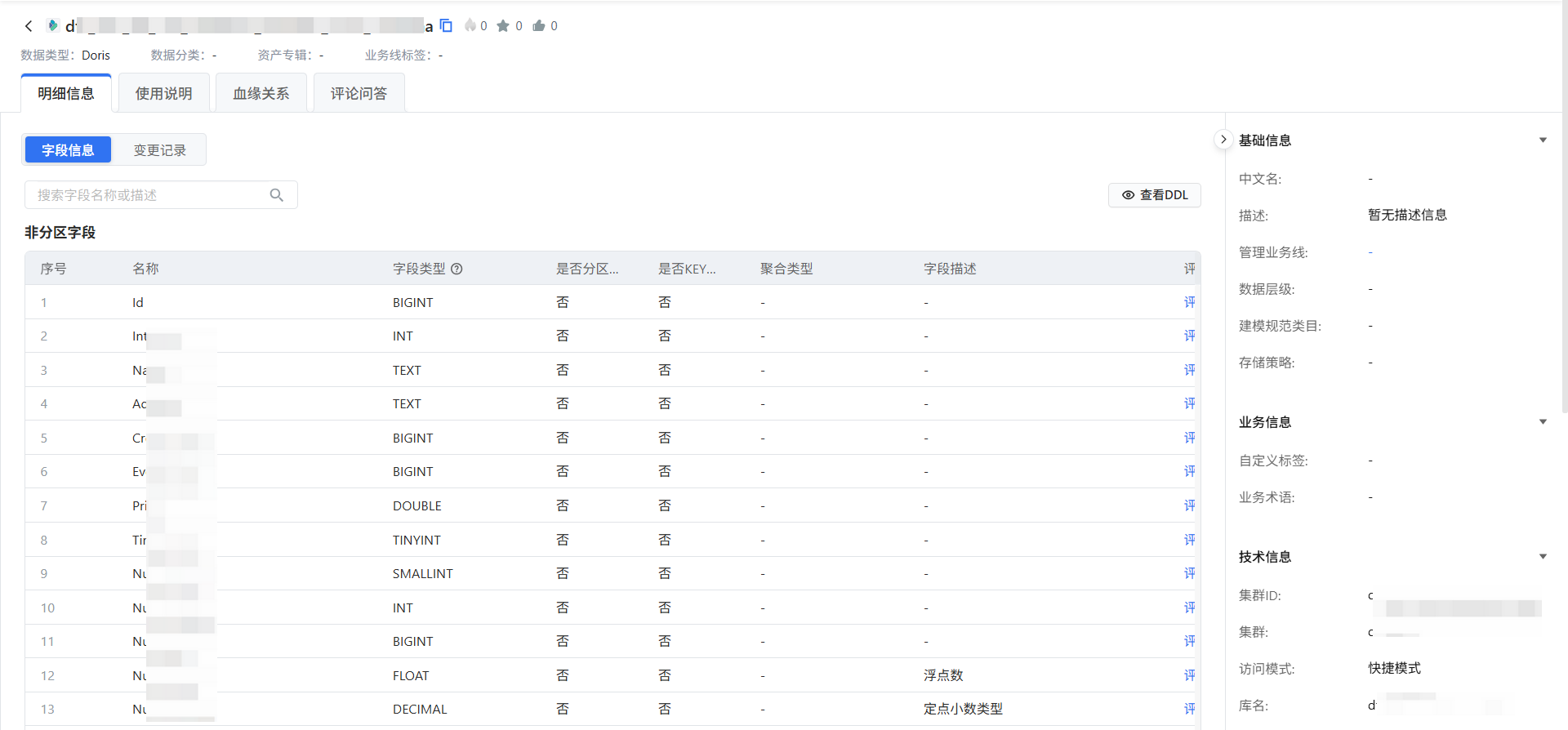The image size is (1568, 730).
Task: Focus the field name search box
Action: [151, 195]
